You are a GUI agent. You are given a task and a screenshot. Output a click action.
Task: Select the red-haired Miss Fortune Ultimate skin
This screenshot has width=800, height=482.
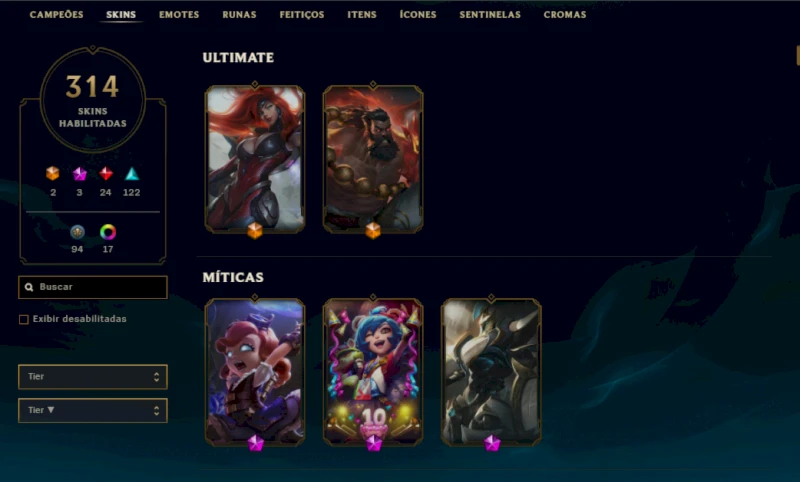point(255,159)
